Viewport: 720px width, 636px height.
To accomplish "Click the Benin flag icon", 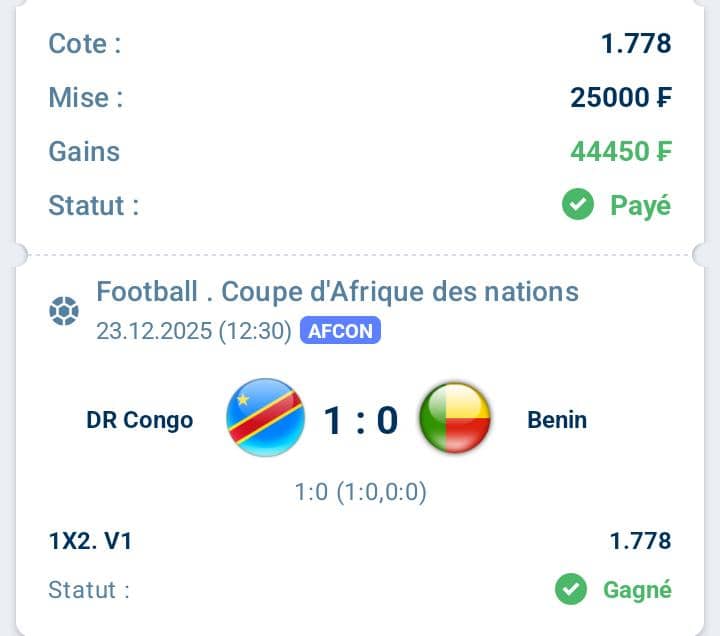I will [x=455, y=418].
